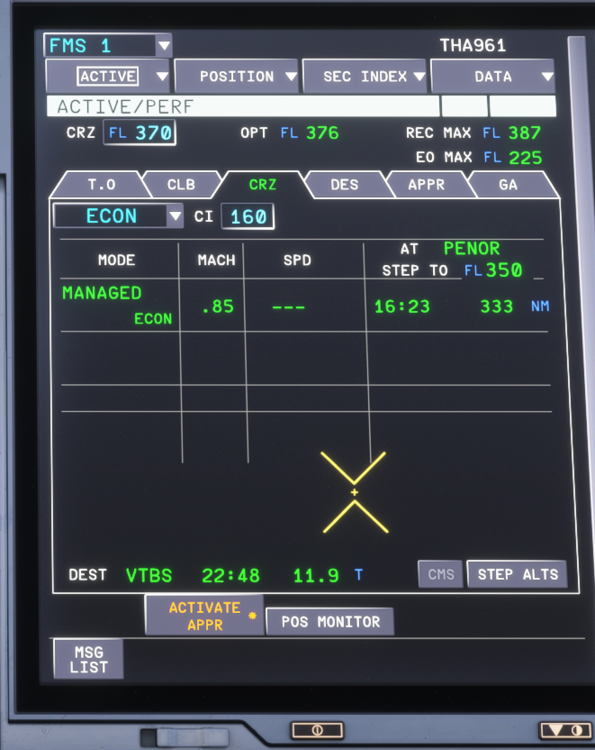Open the MSG LIST

[x=88, y=659]
